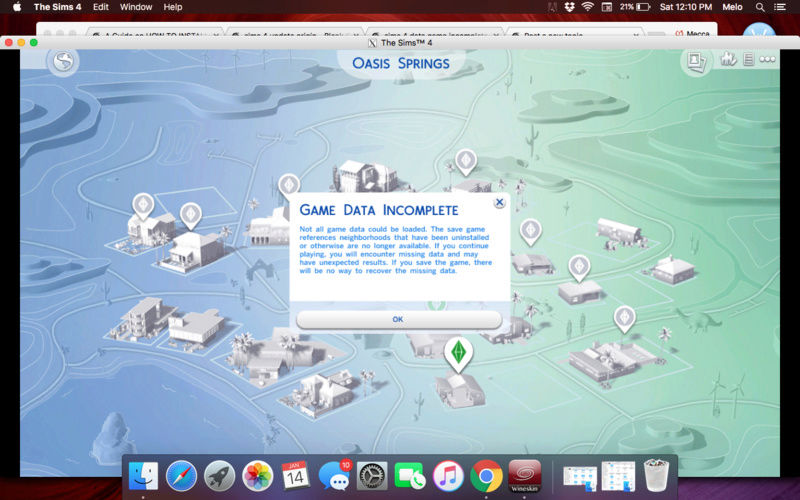Open the Gallery photos icon
The width and height of the screenshot is (800, 500).
tap(696, 61)
